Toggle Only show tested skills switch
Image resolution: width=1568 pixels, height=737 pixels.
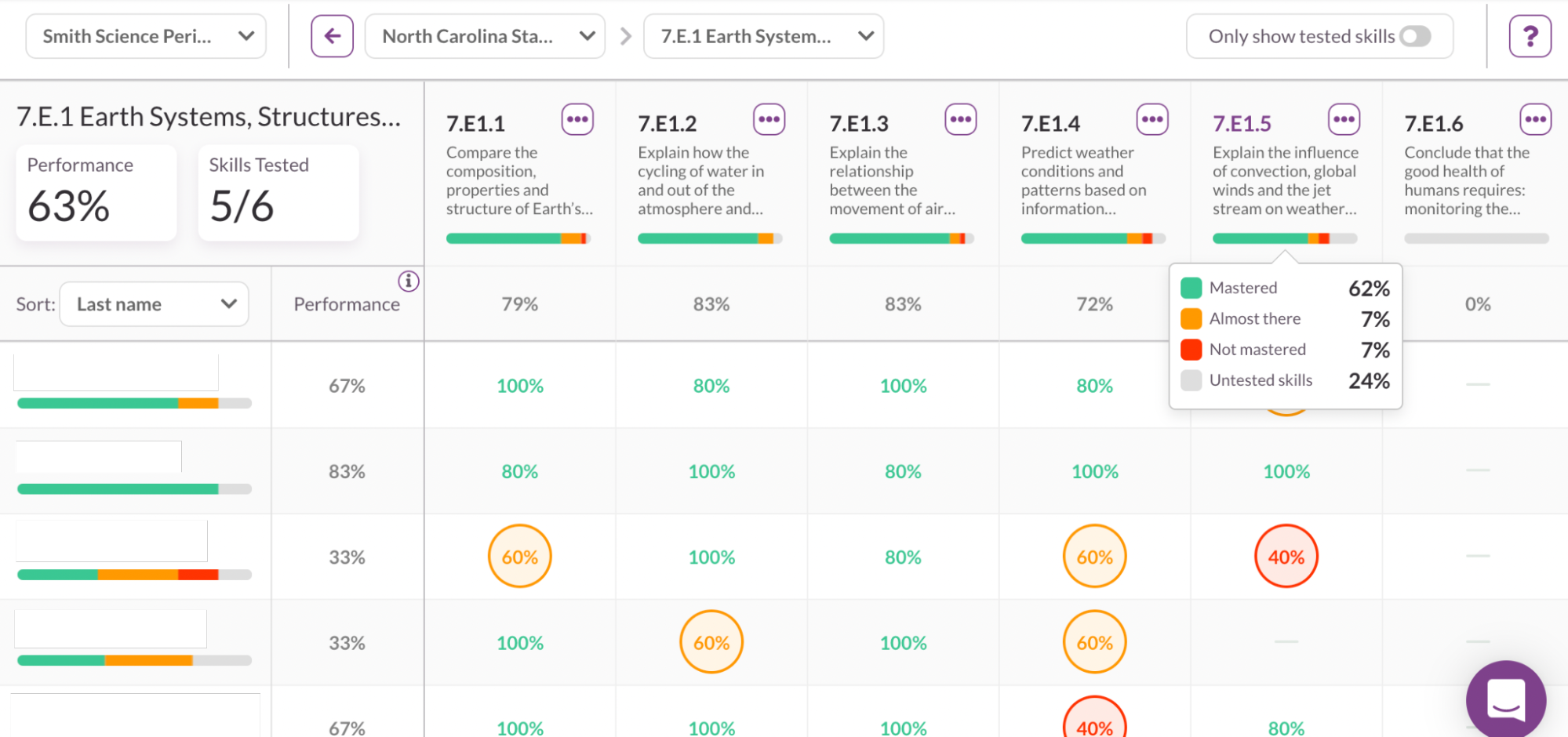tap(1415, 36)
